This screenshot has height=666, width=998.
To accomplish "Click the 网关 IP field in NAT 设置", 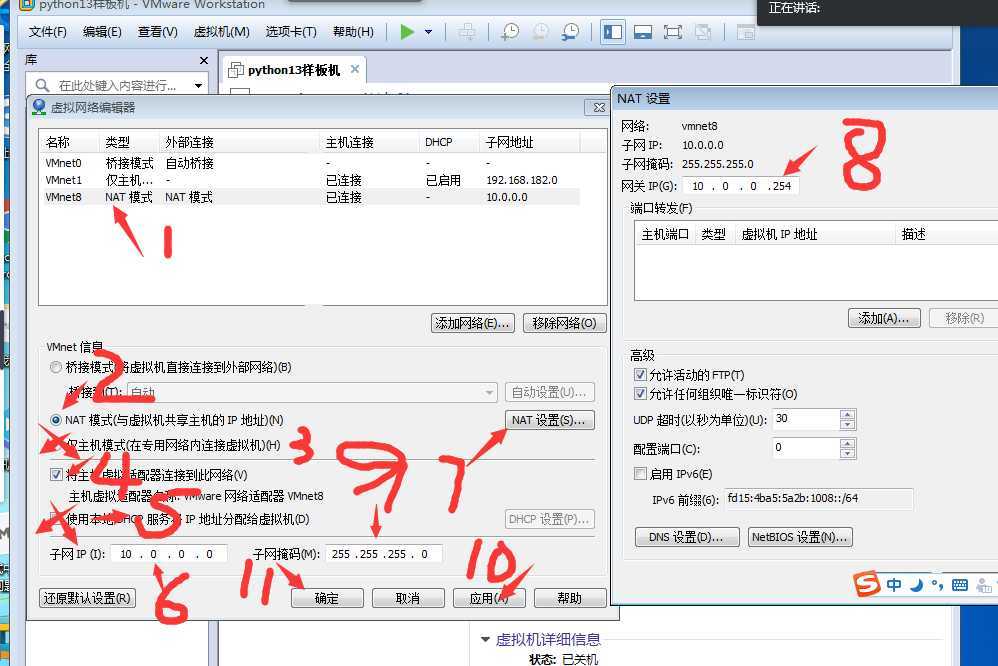I will pos(741,186).
